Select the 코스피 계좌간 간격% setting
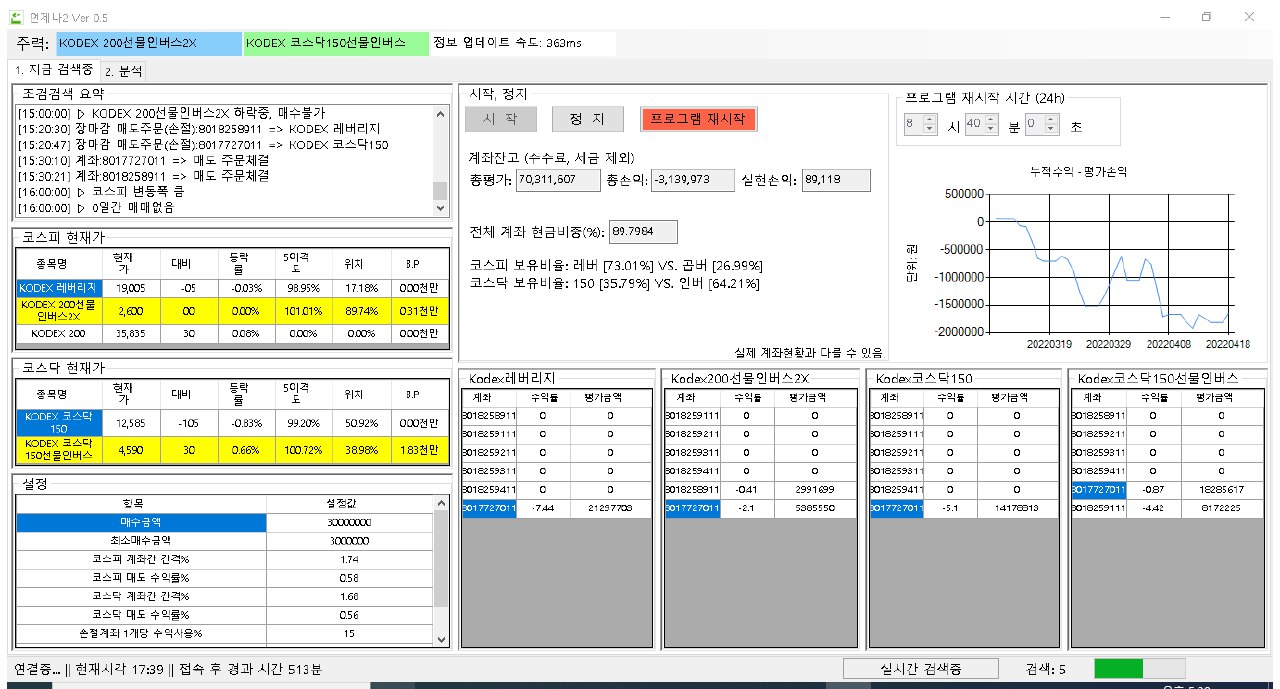 click(141, 559)
